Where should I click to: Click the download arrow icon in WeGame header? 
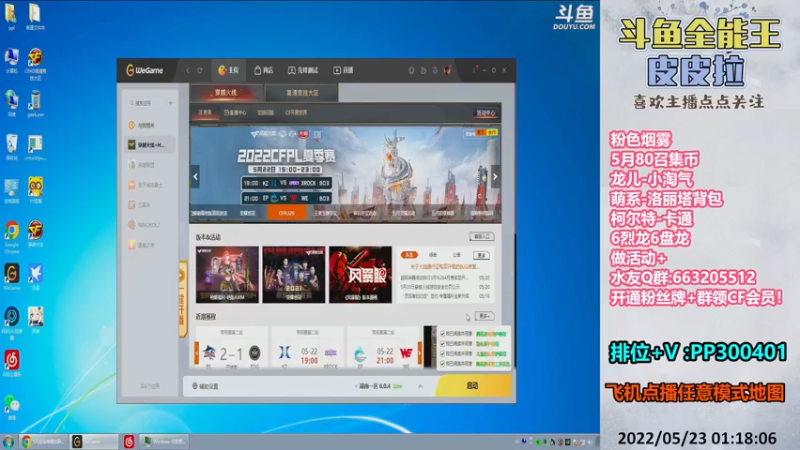pos(435,70)
